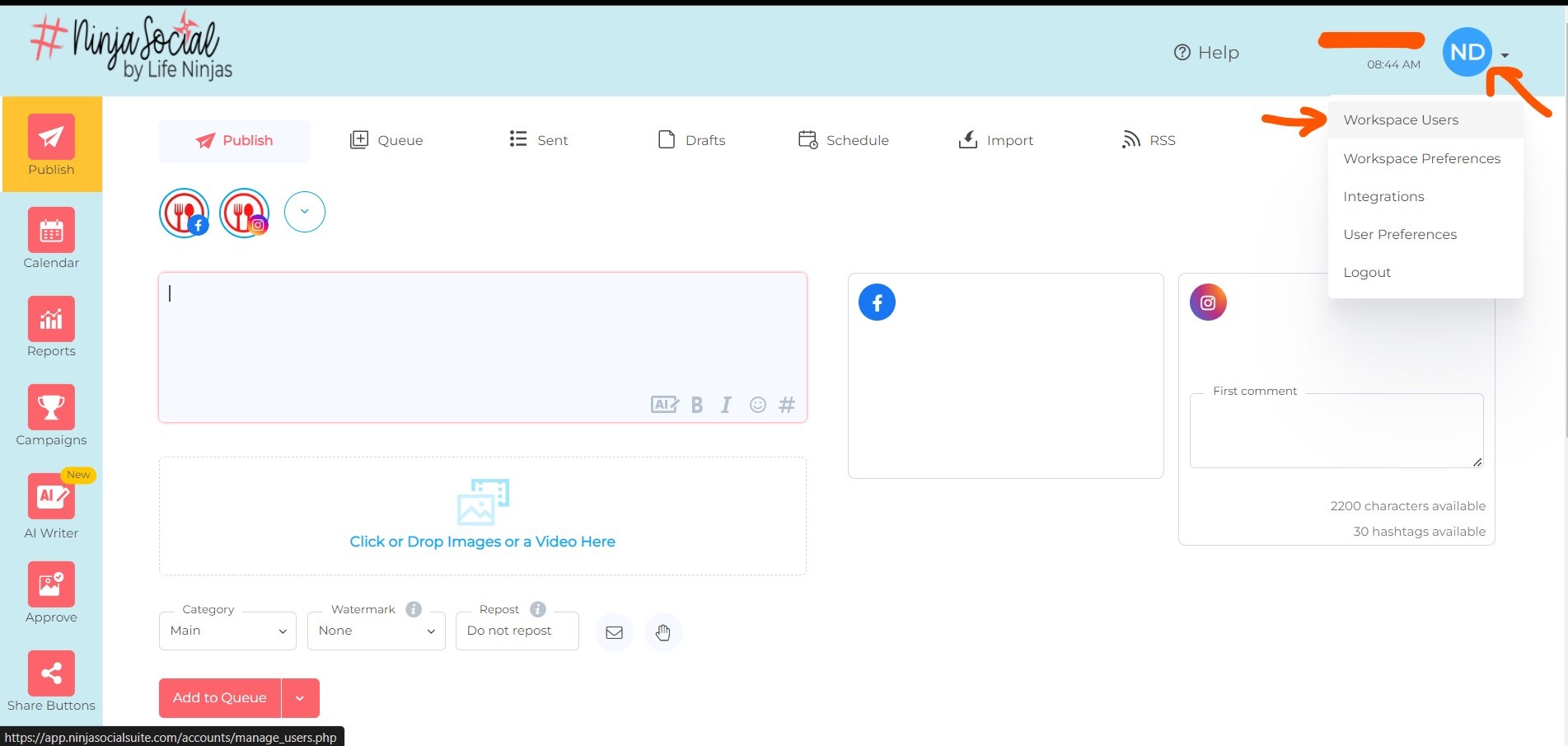
Task: Open the Category dropdown set to Main
Action: 227,631
